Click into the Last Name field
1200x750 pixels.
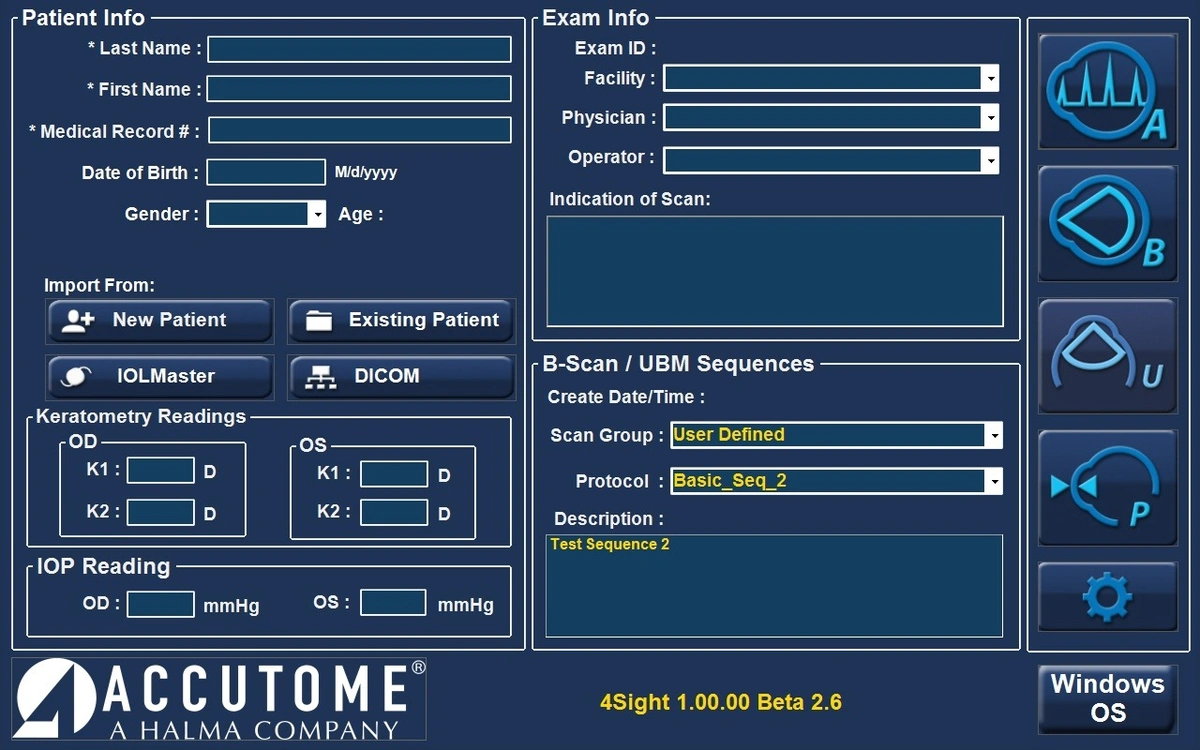click(x=359, y=49)
